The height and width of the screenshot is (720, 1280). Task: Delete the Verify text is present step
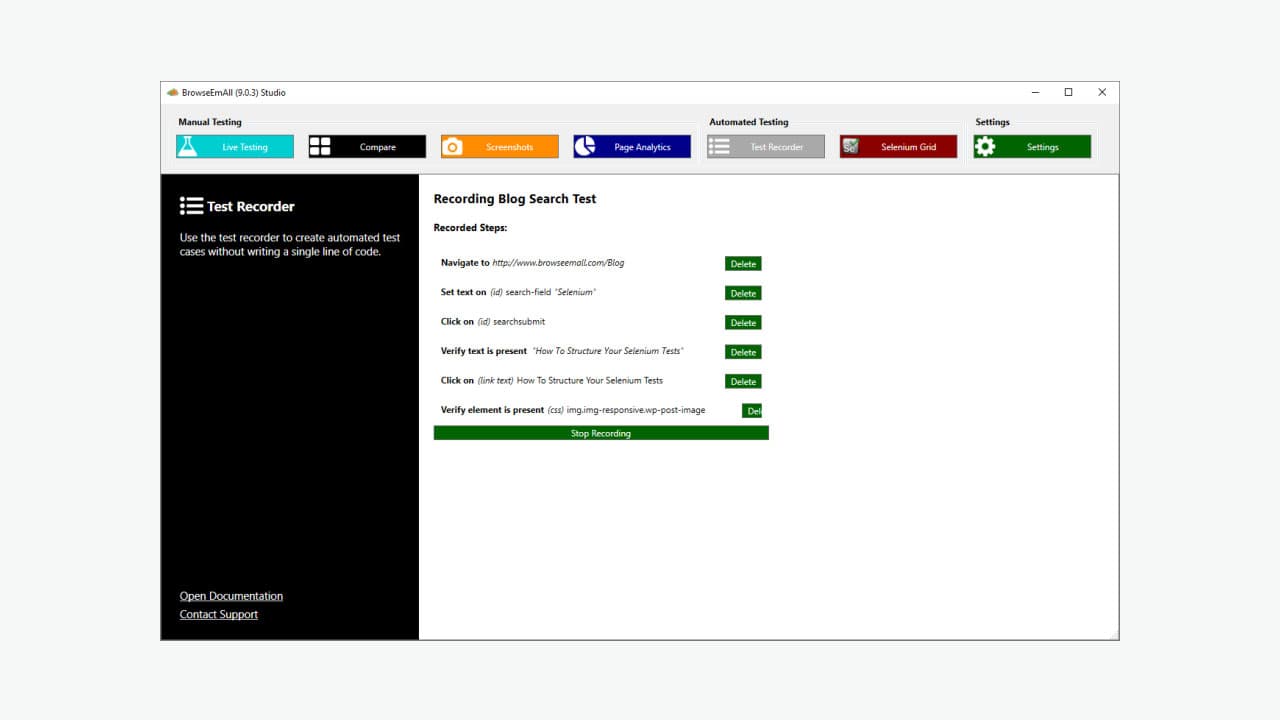743,352
